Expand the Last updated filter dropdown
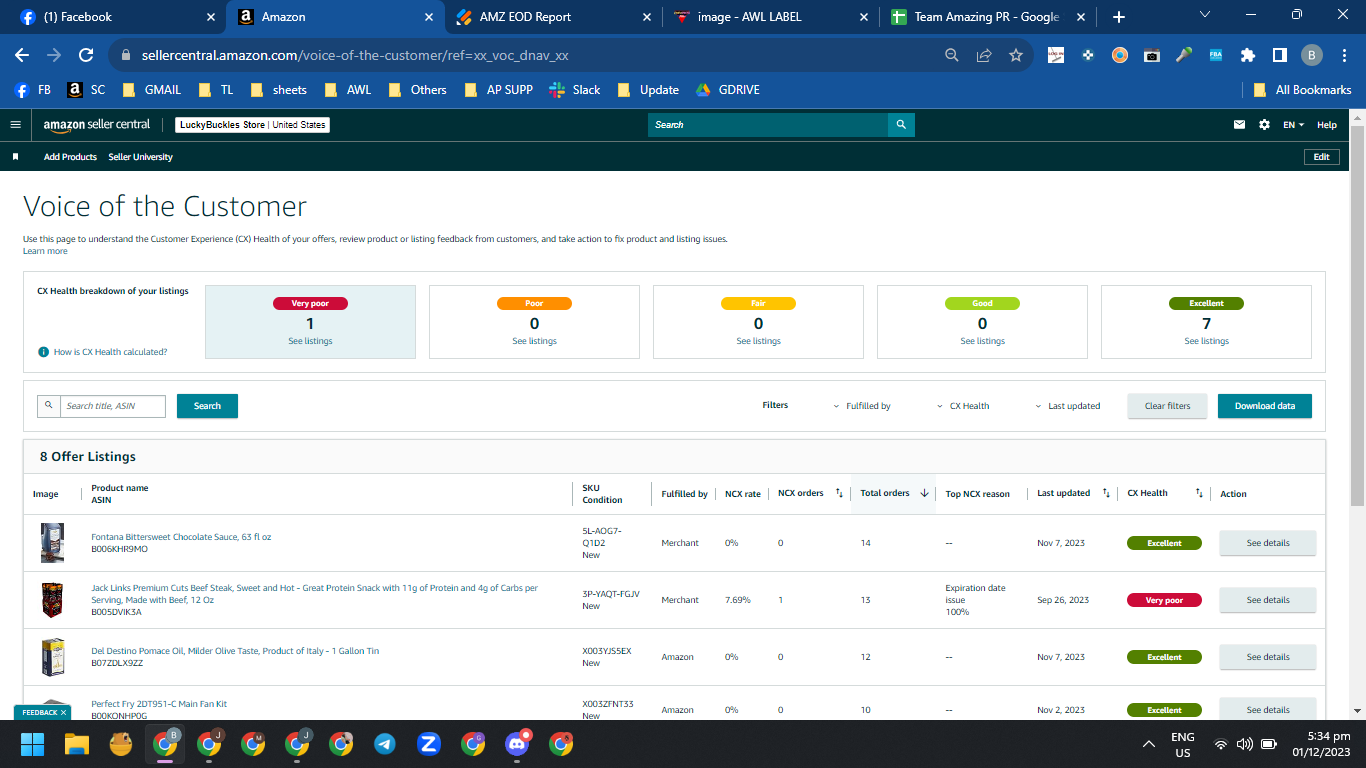The image size is (1366, 768). (1067, 406)
